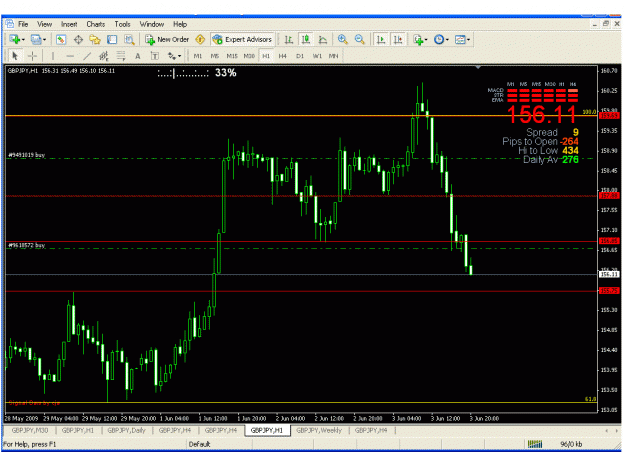Expand the Templates dropdown arrow
This screenshot has height=452, width=625.
pos(468,39)
